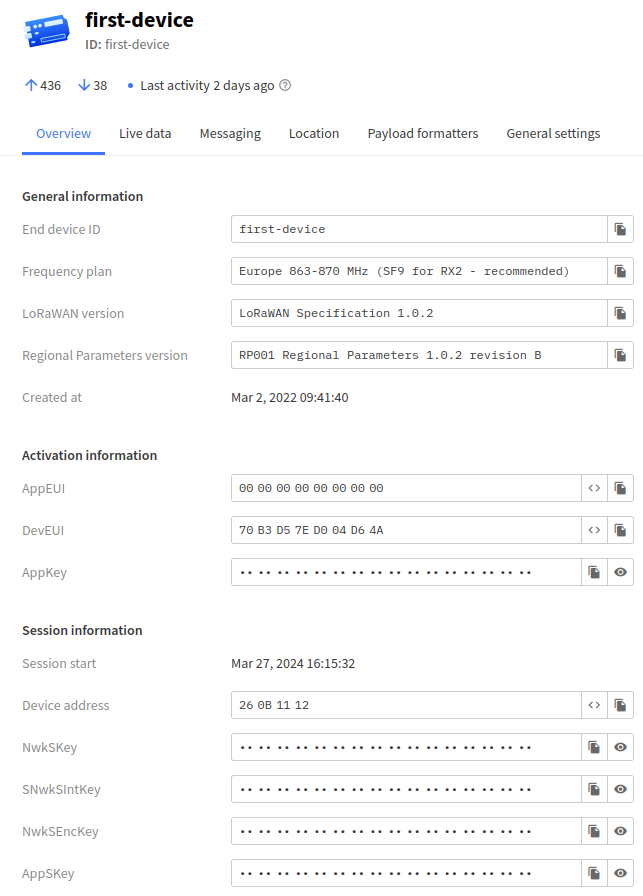Copy the SNwkSIntKey to clipboard
Viewport: 643px width, 896px height.
[594, 790]
